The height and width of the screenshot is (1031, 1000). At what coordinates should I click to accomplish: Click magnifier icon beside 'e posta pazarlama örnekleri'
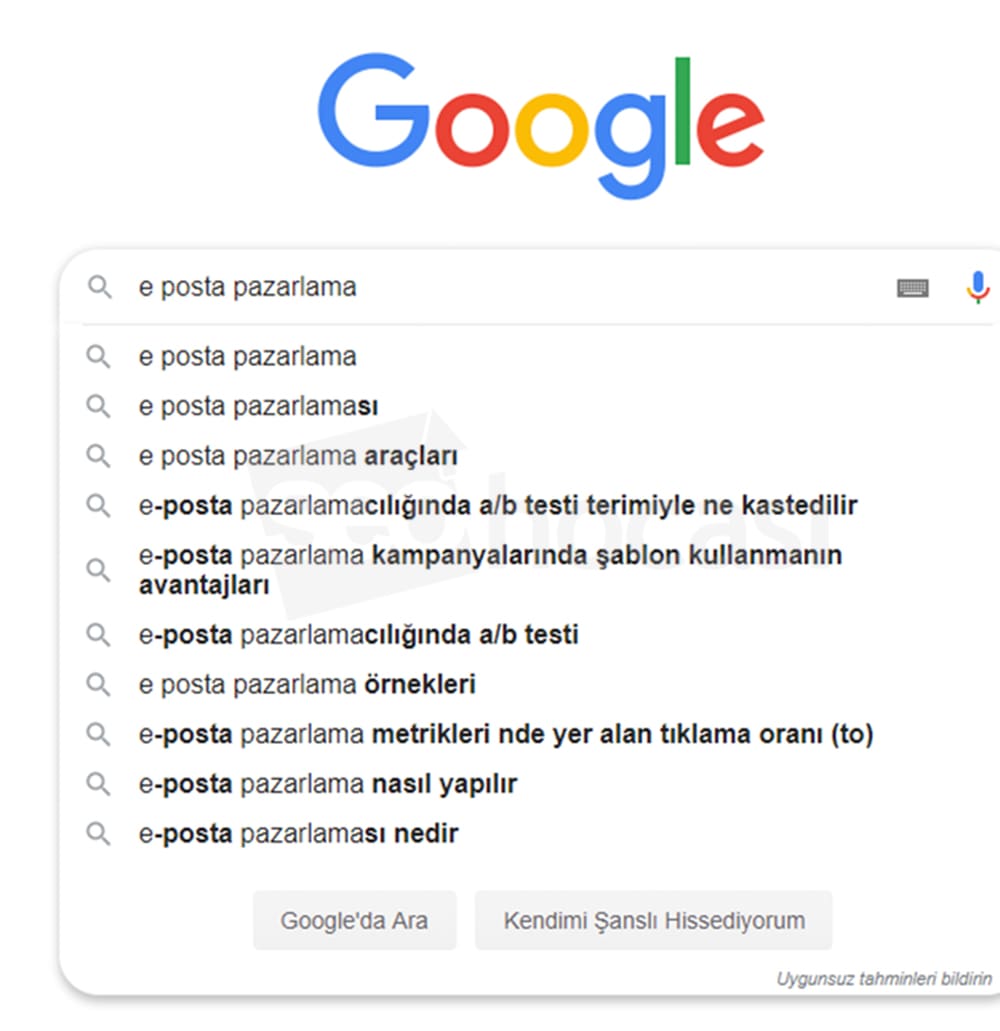[98, 684]
